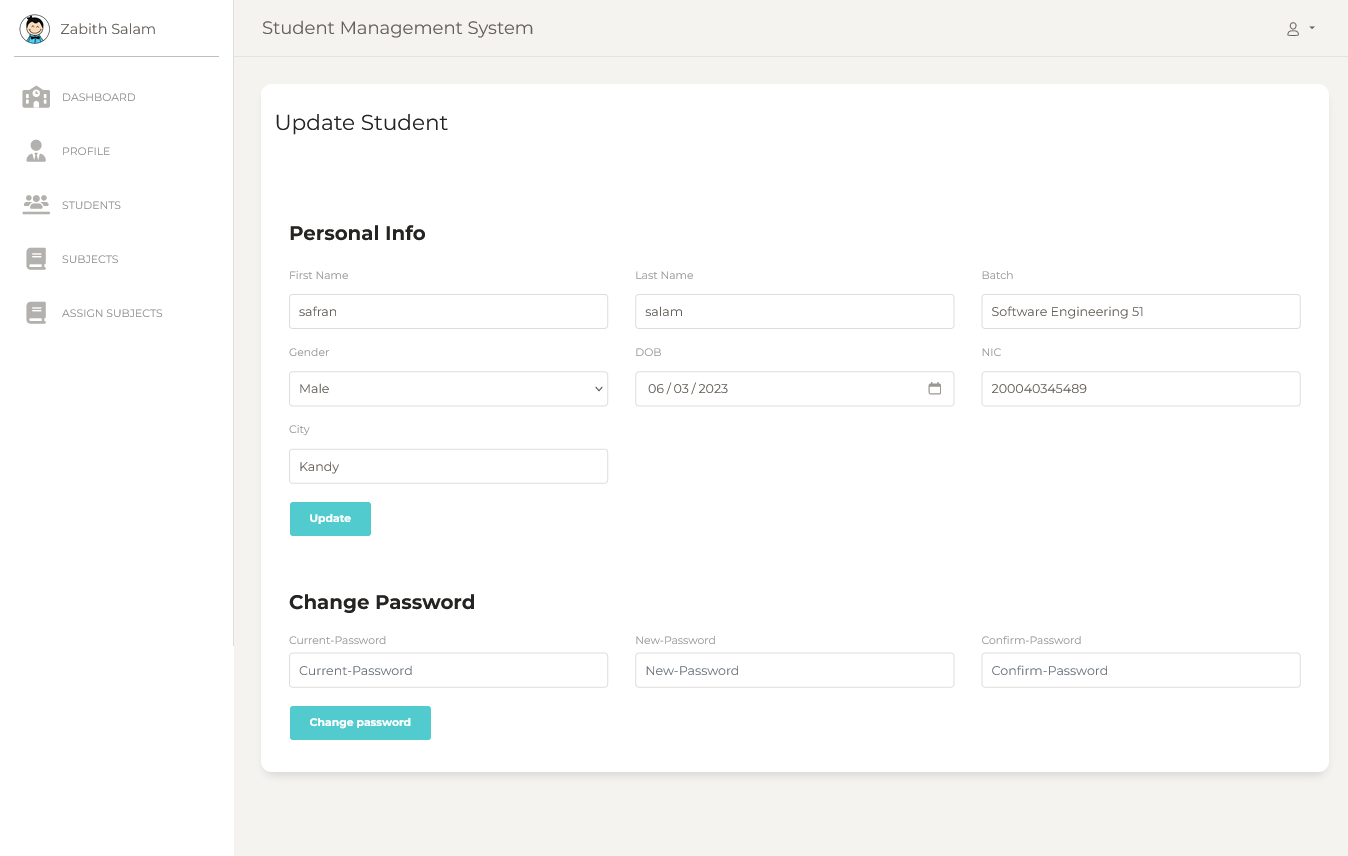Click the Zabith Salam name label
The width and height of the screenshot is (1348, 856).
pos(107,29)
